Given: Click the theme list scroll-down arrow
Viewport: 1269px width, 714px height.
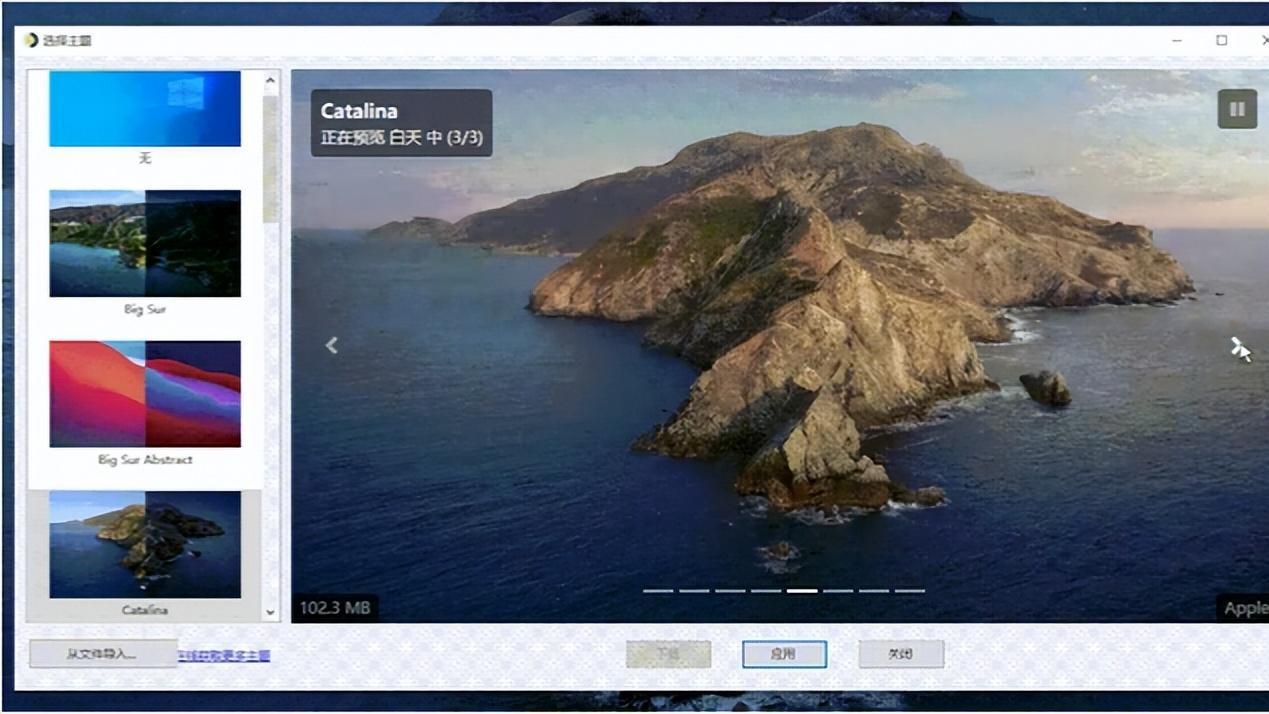Looking at the screenshot, I should pyautogui.click(x=270, y=612).
